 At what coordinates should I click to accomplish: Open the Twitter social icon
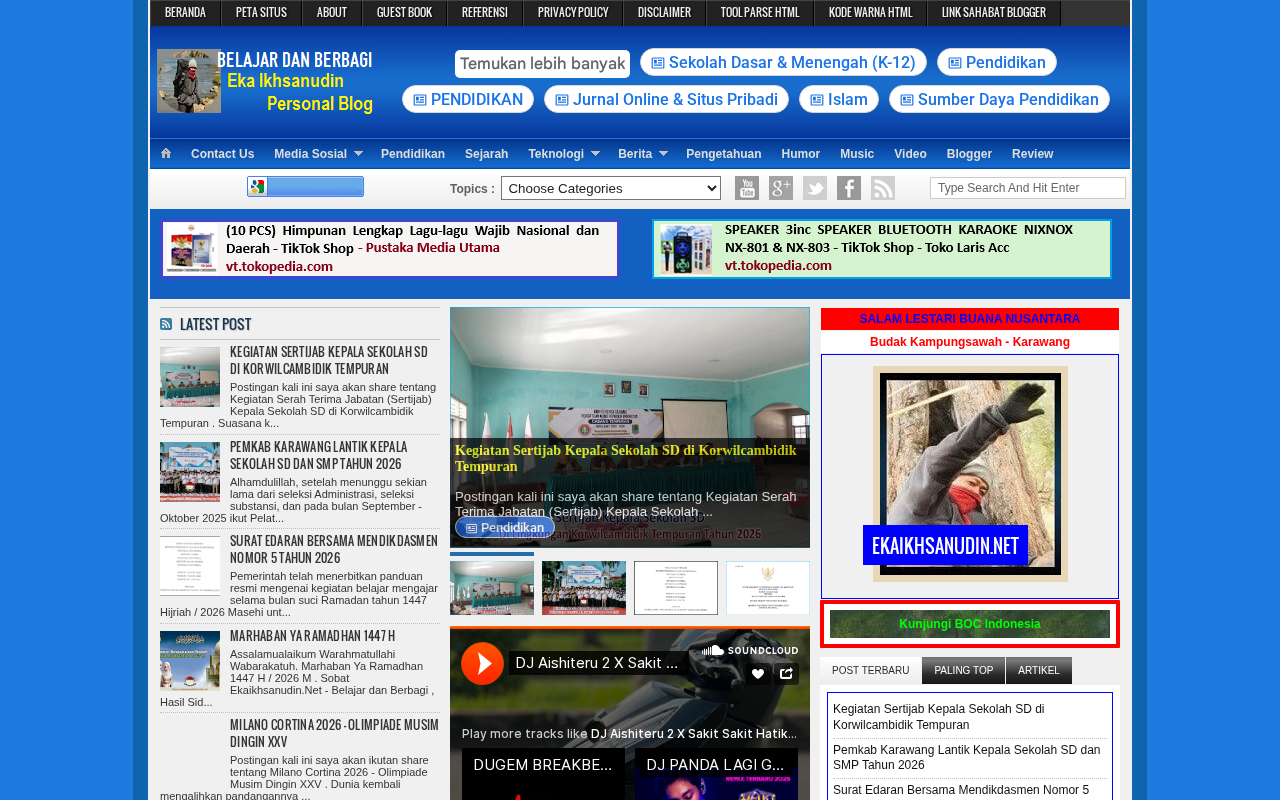point(815,188)
